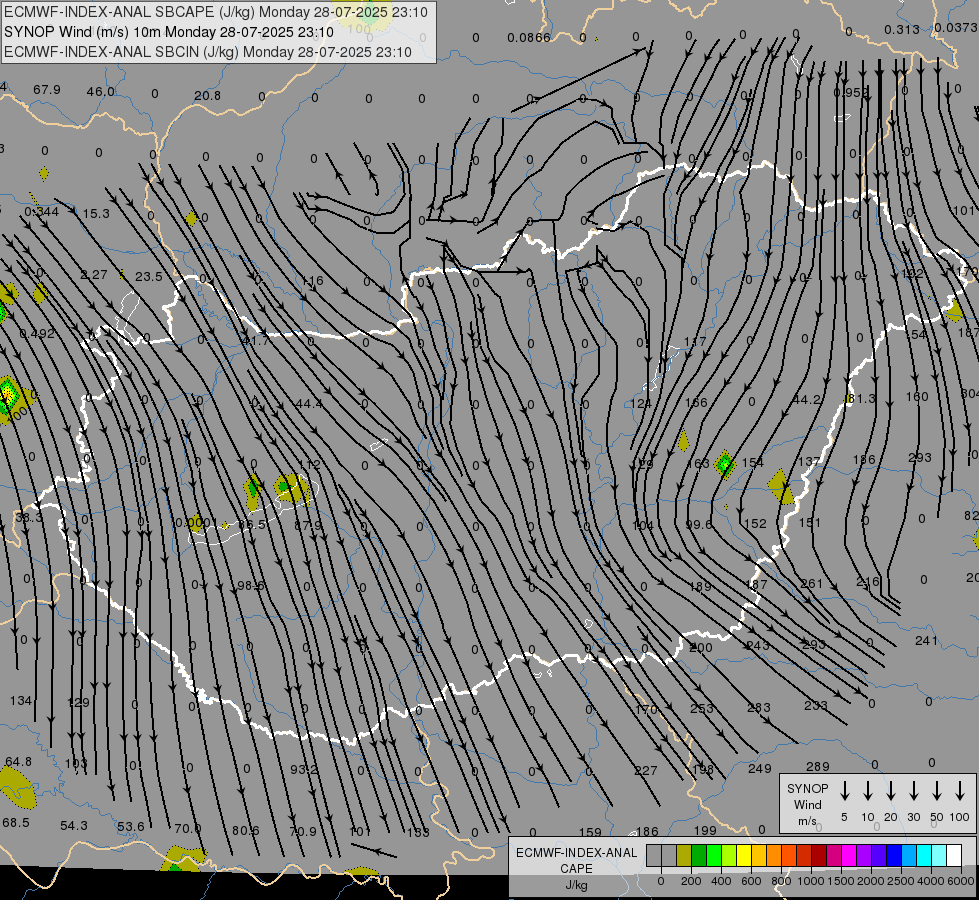Viewport: 979px width, 900px height.
Task: Click the olive CAPE patch below value 137
Action: coord(781,487)
